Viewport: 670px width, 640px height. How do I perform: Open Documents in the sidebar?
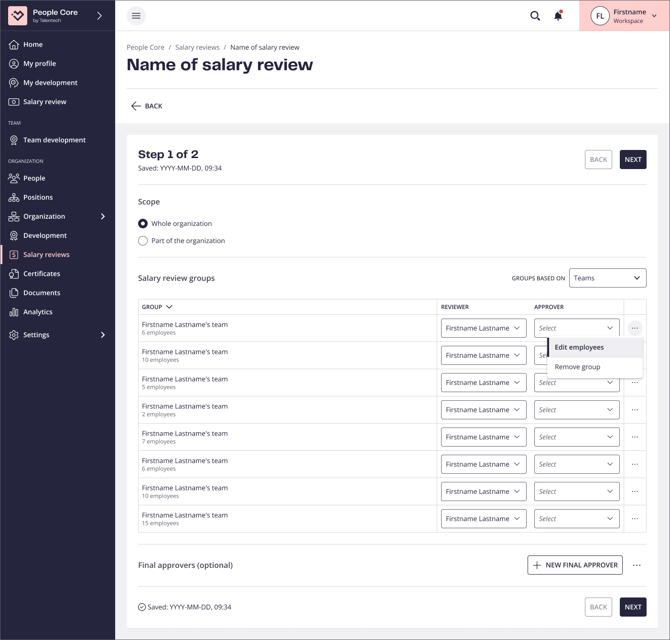41,293
